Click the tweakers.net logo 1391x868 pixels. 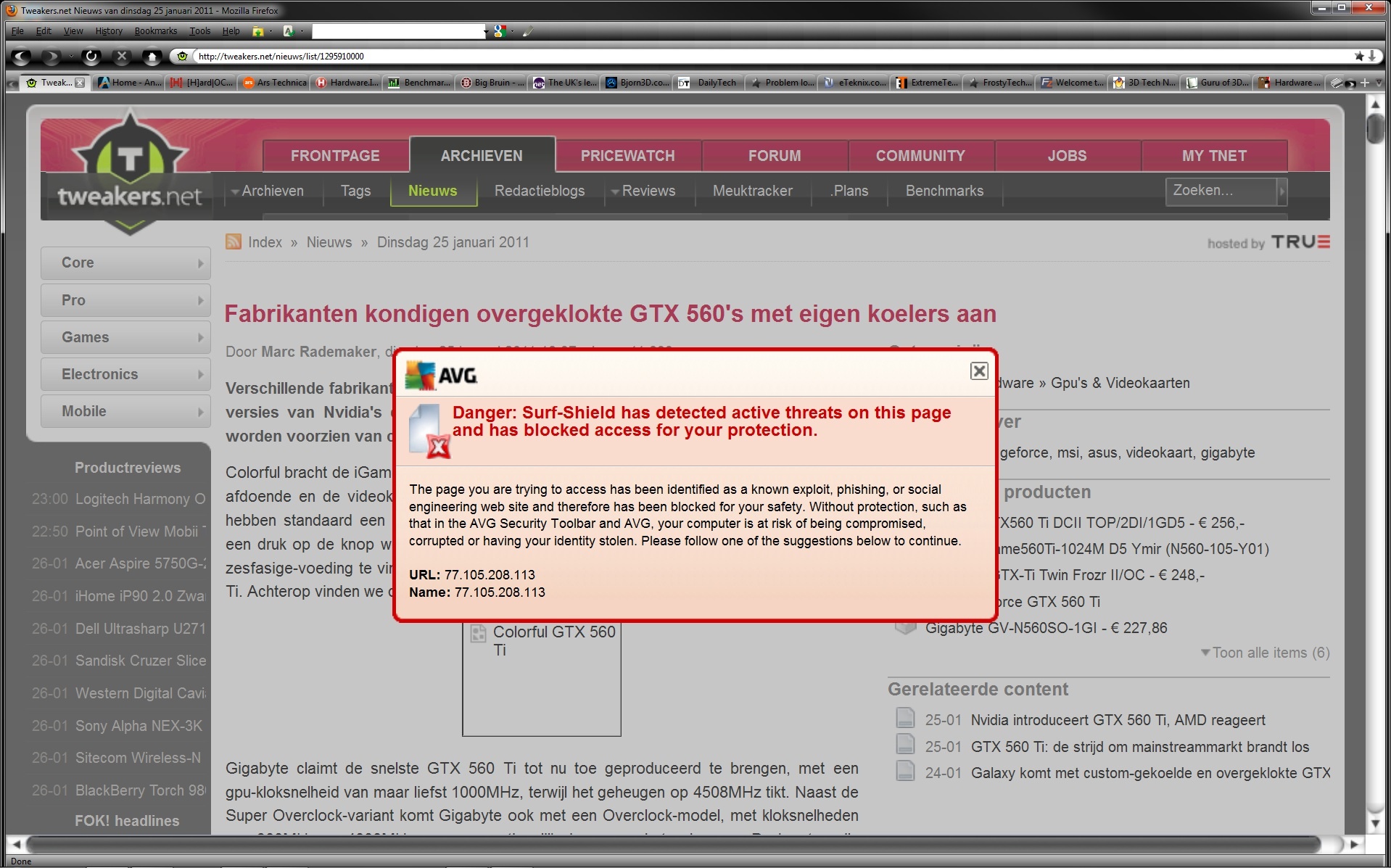[129, 174]
